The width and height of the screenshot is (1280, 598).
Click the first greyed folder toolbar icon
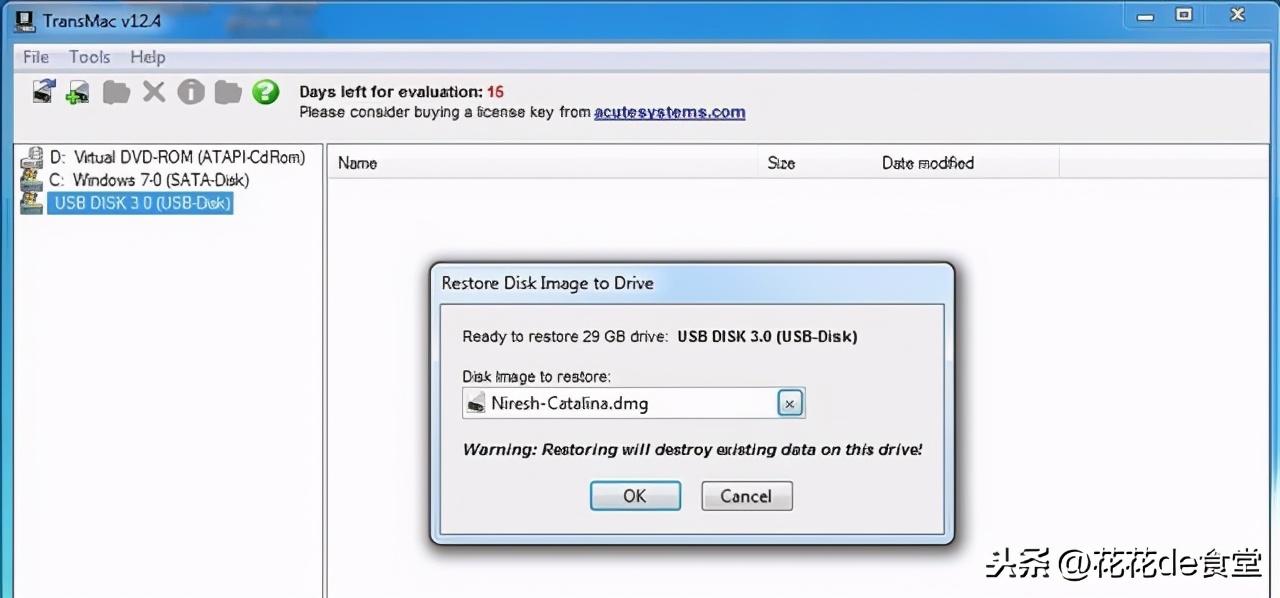117,92
